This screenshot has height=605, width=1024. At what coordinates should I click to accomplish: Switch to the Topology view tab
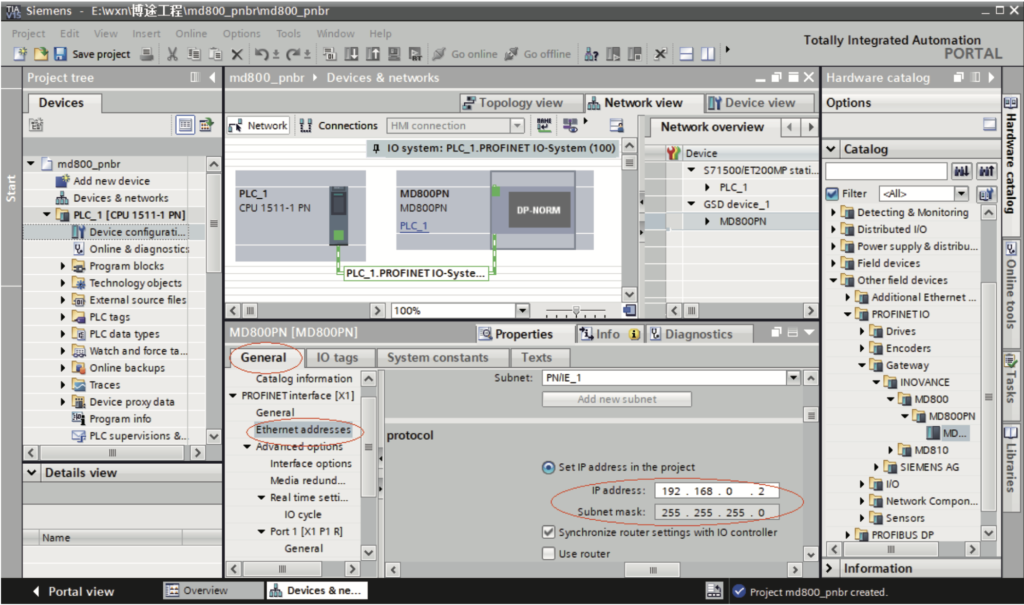pos(512,102)
